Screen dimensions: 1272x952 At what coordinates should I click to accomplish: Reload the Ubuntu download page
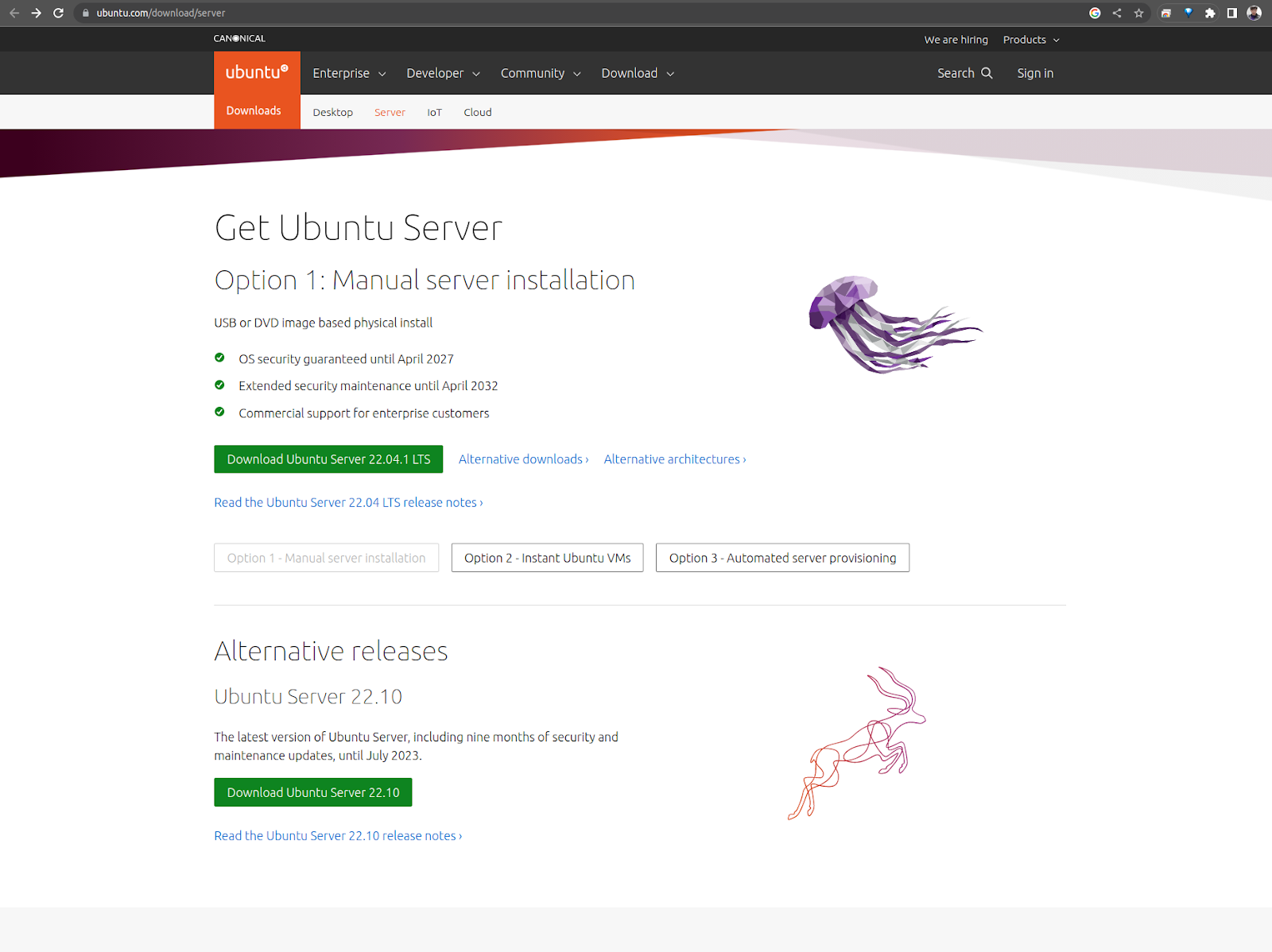pos(58,13)
